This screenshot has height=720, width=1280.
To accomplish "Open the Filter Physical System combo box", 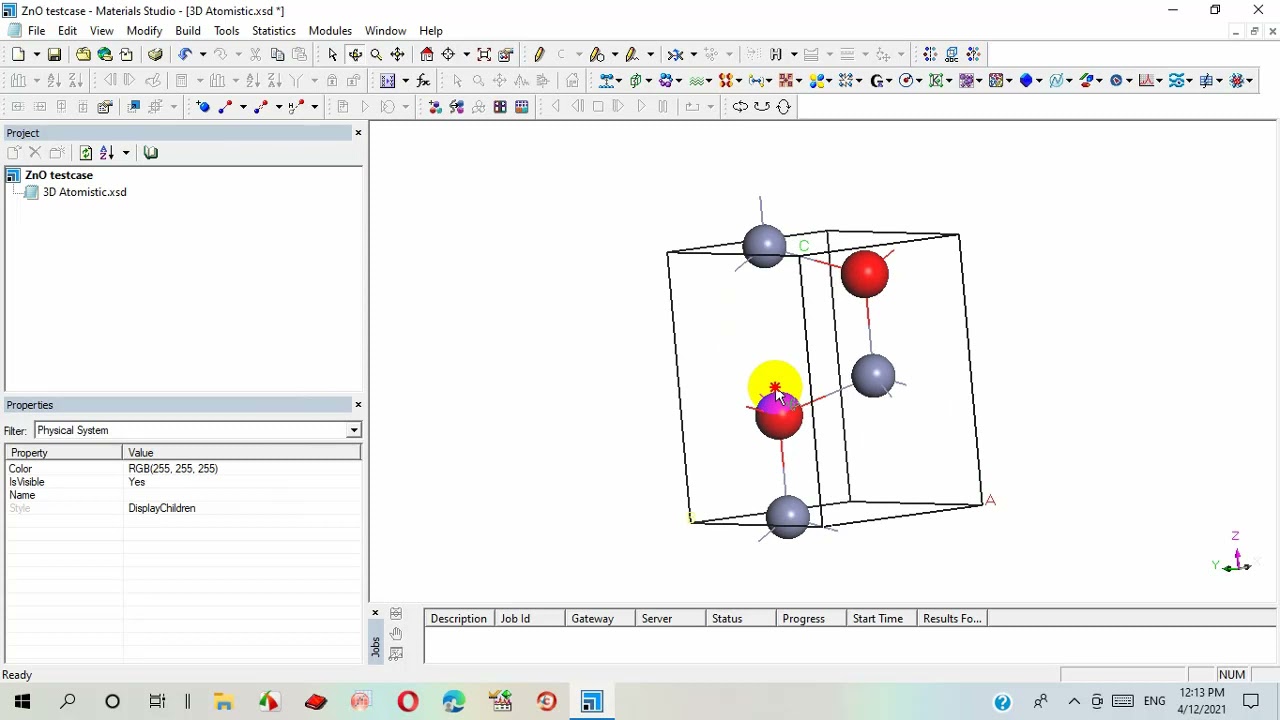I will tap(197, 430).
